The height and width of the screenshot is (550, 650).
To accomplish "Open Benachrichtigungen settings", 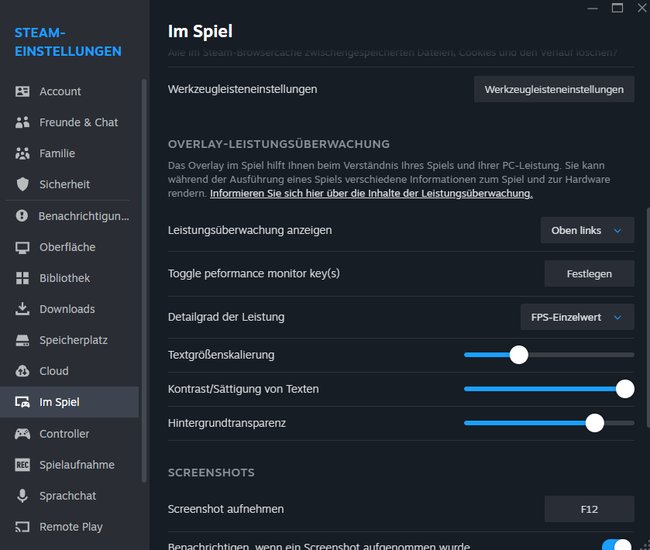I will [x=70, y=216].
